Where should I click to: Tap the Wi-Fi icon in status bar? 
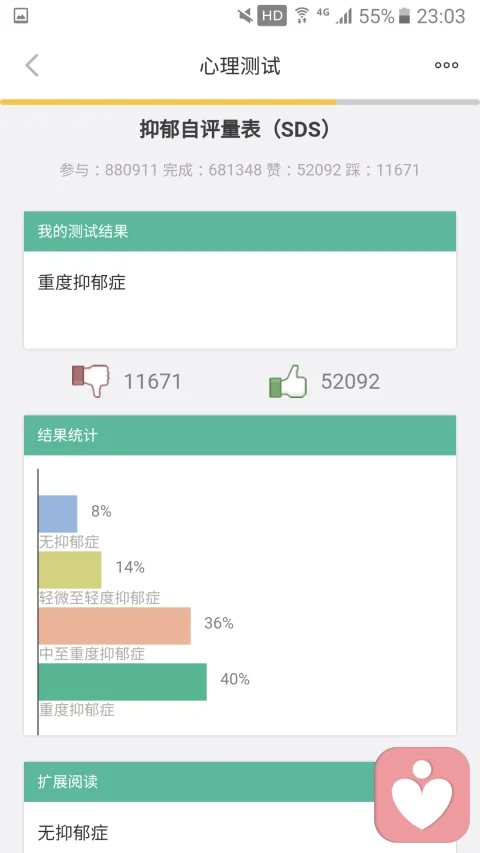pyautogui.click(x=301, y=16)
